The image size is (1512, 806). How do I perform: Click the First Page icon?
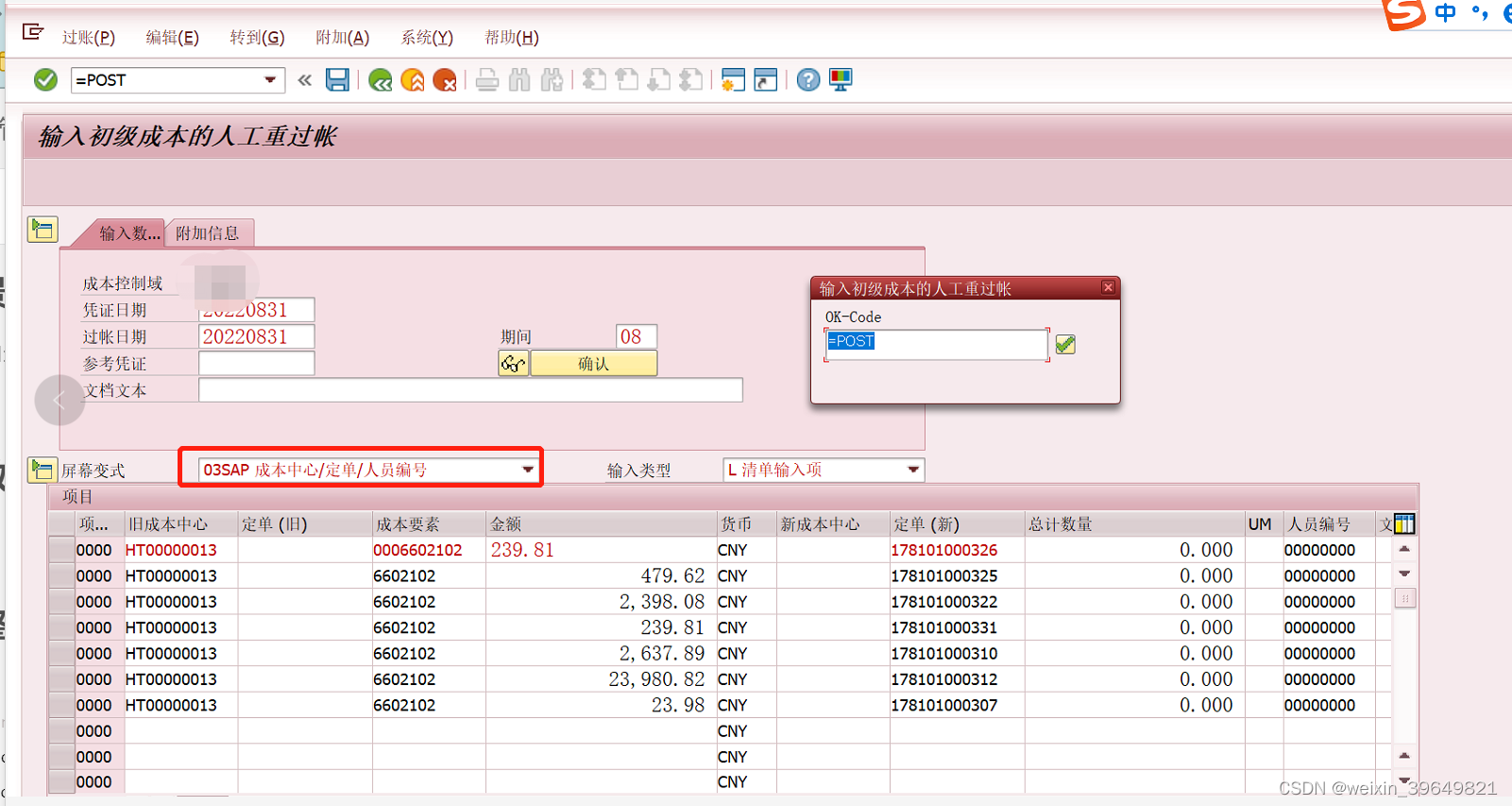pos(594,80)
